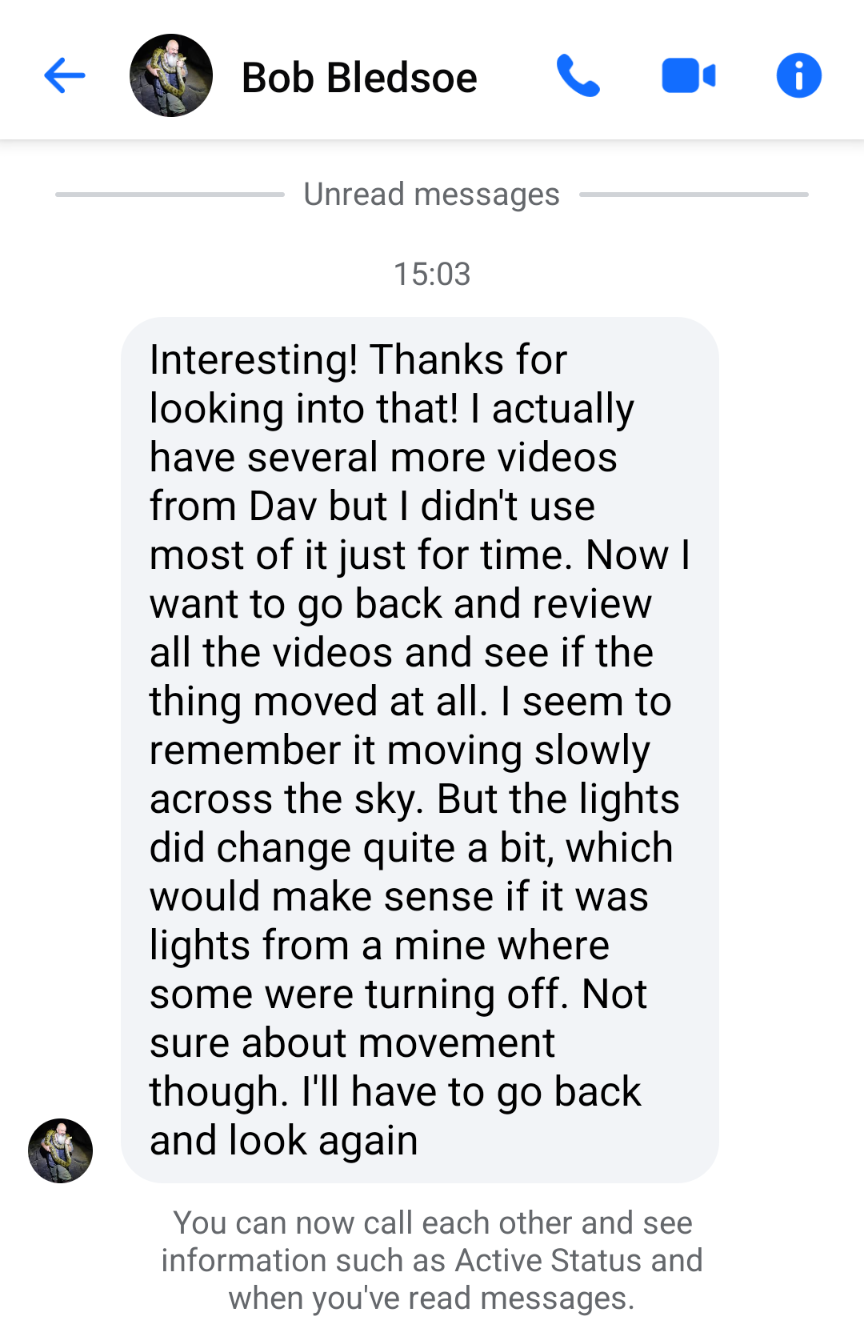
Task: Tap "remember it moving slowly" message line
Action: pyautogui.click(x=400, y=751)
